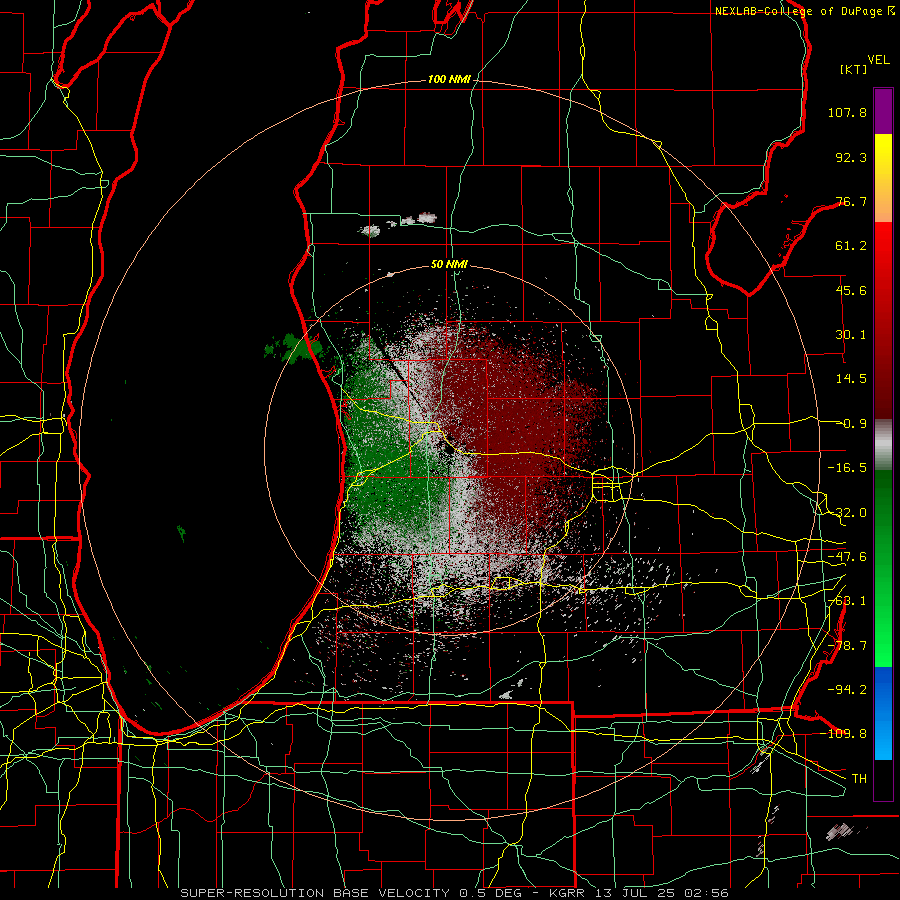The height and width of the screenshot is (900, 900).
Task: Click the VEL legend title
Action: point(878,60)
